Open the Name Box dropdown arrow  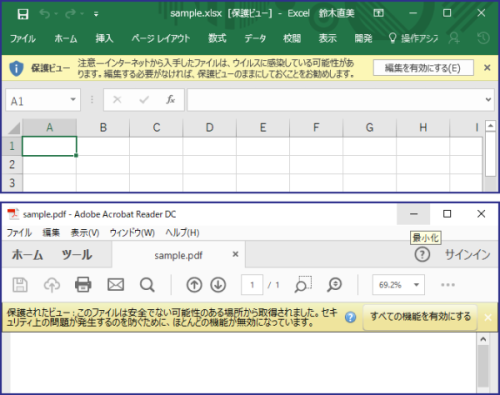click(x=73, y=99)
